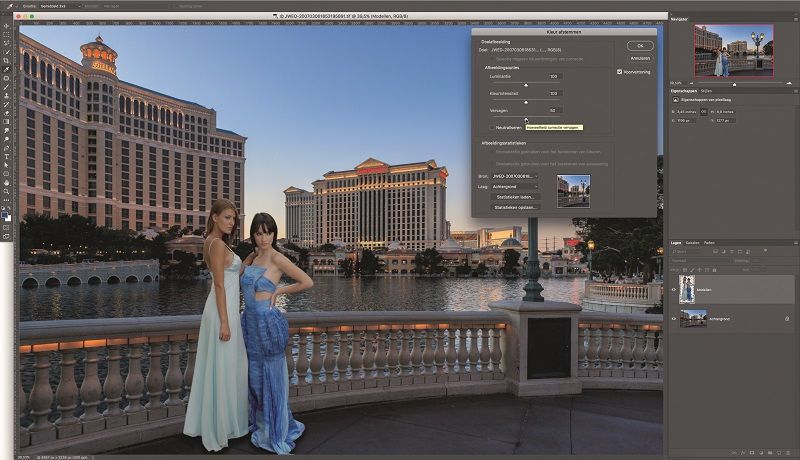Select the Rectangular Marquee tool
Screen dimensions: 800x460
click(x=6, y=35)
